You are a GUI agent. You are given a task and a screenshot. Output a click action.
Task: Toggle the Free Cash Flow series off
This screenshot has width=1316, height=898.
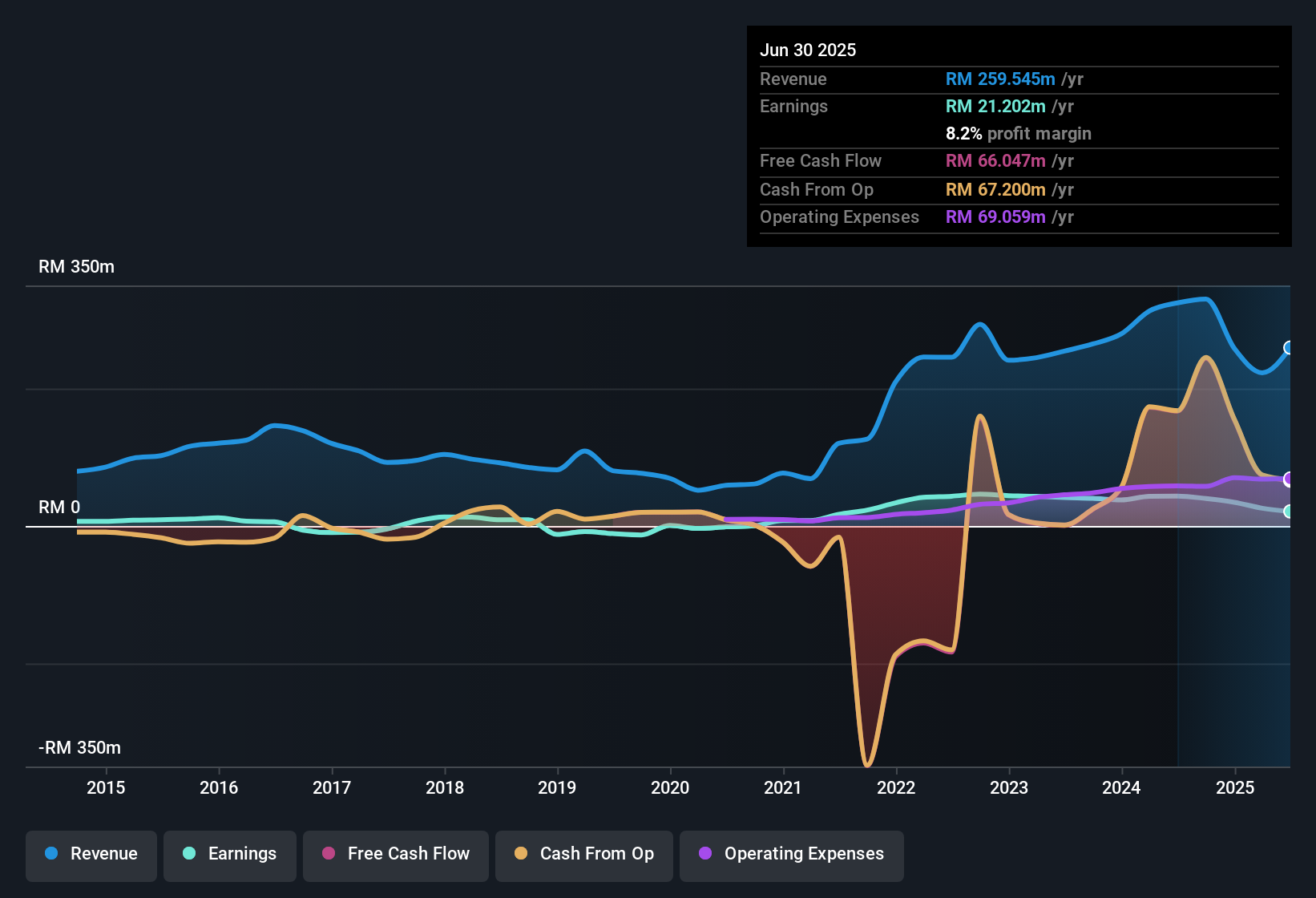[395, 854]
